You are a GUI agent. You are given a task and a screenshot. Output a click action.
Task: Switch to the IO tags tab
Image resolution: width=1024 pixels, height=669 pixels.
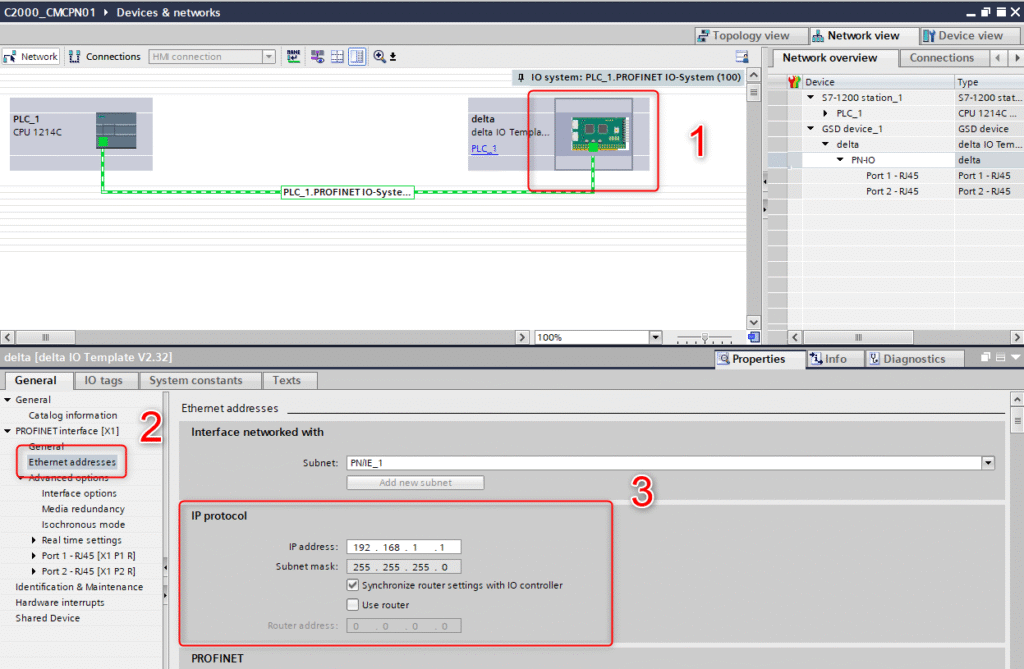pyautogui.click(x=105, y=380)
